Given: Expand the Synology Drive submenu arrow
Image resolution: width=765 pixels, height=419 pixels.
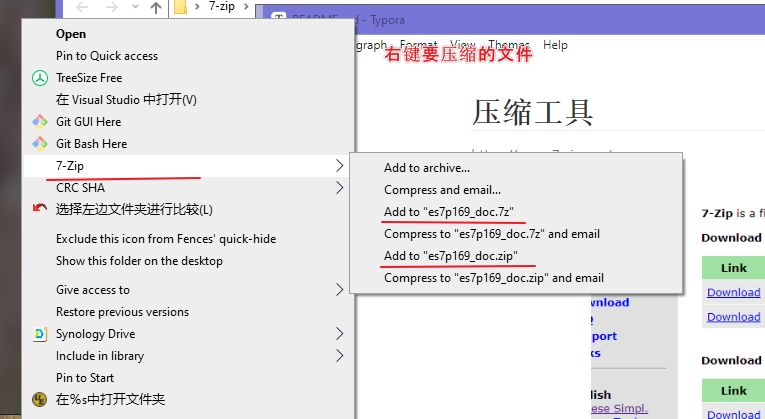Looking at the screenshot, I should 340,334.
